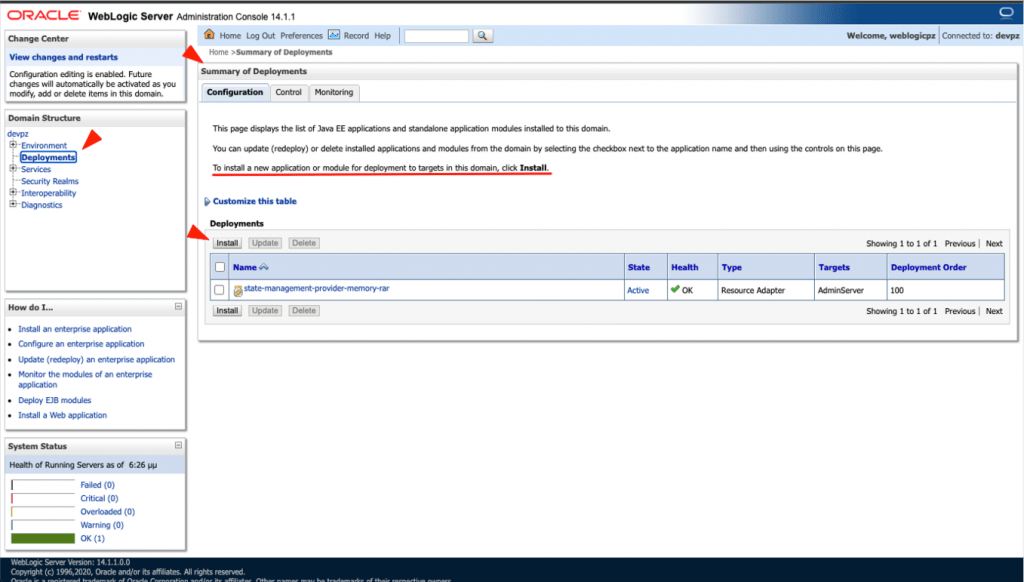Click Next in the top pagination
The image size is (1024, 582).
(994, 244)
